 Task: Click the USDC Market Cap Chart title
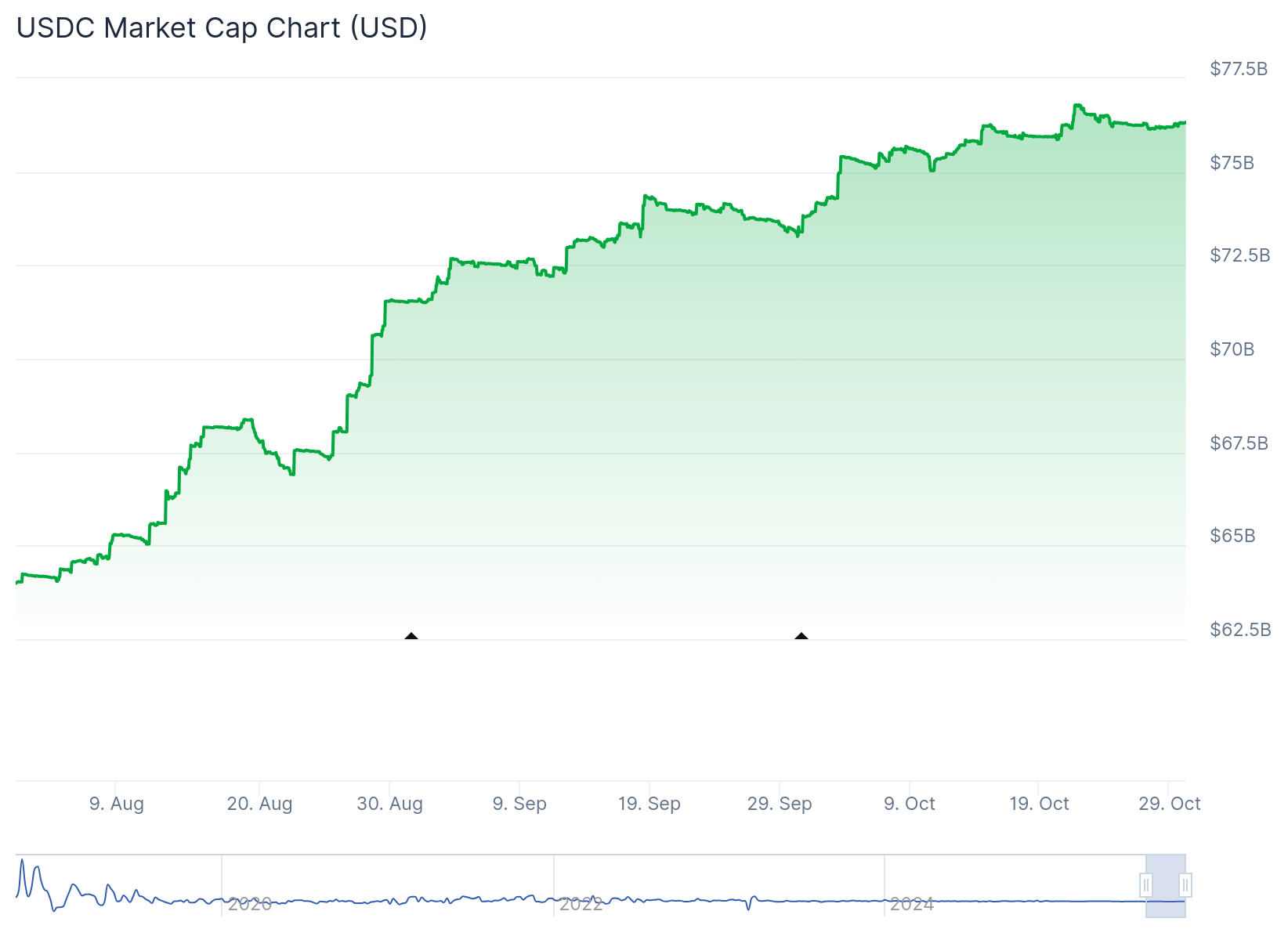pyautogui.click(x=222, y=27)
